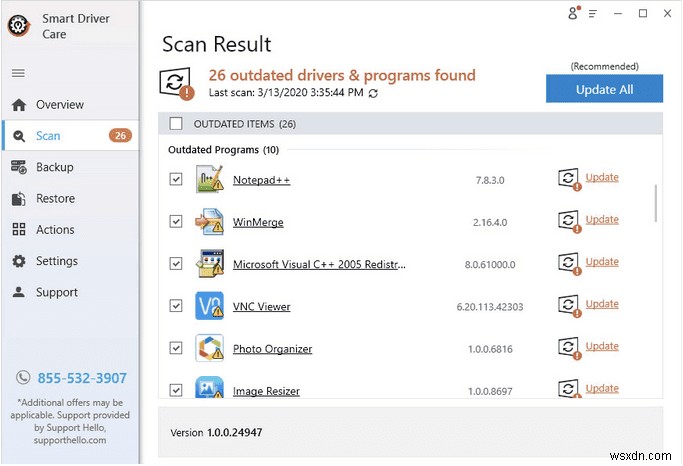683x466 pixels.
Task: Click the 855-532-3907 support phone number
Action: pos(82,378)
